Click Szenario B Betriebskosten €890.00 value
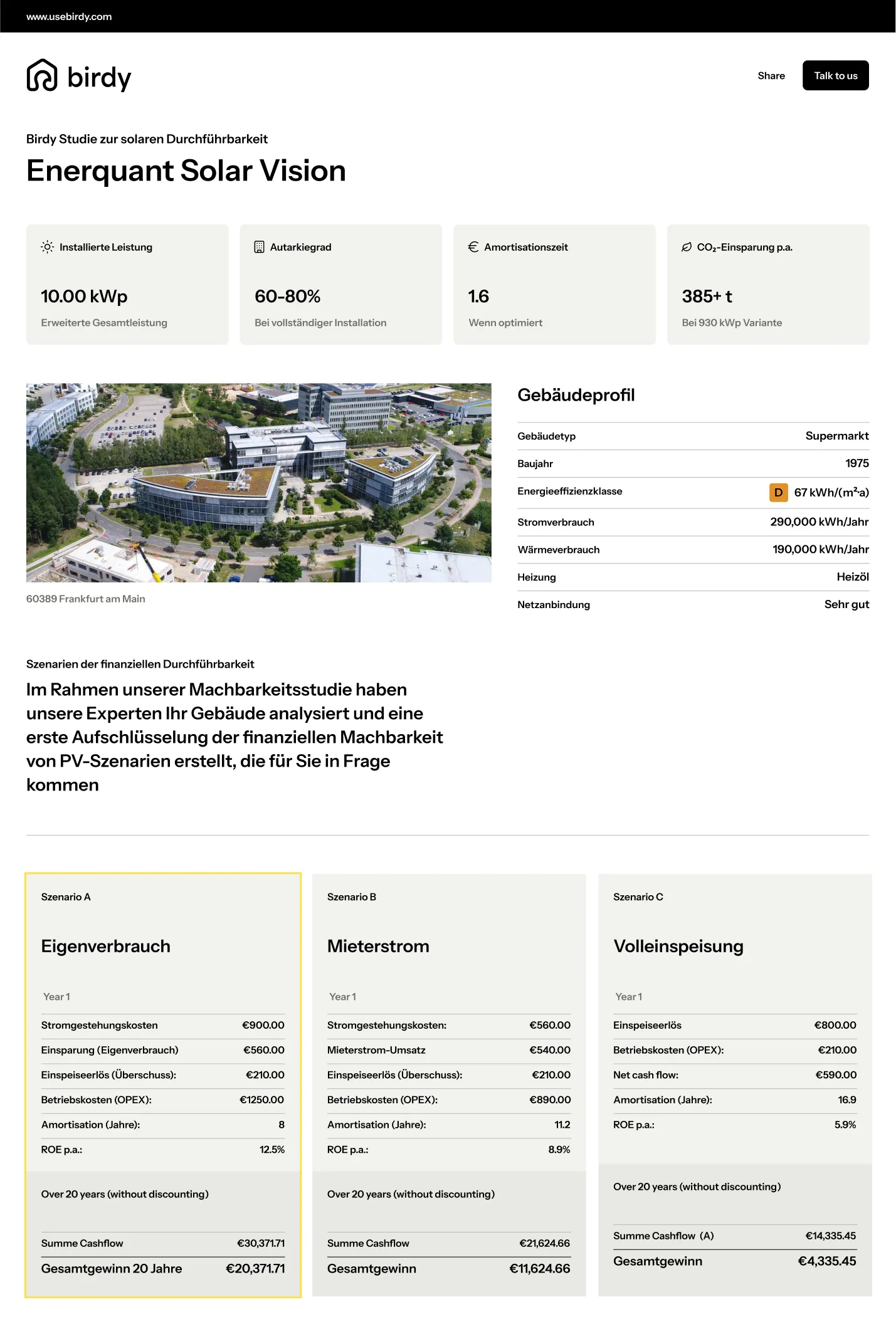 point(550,1100)
